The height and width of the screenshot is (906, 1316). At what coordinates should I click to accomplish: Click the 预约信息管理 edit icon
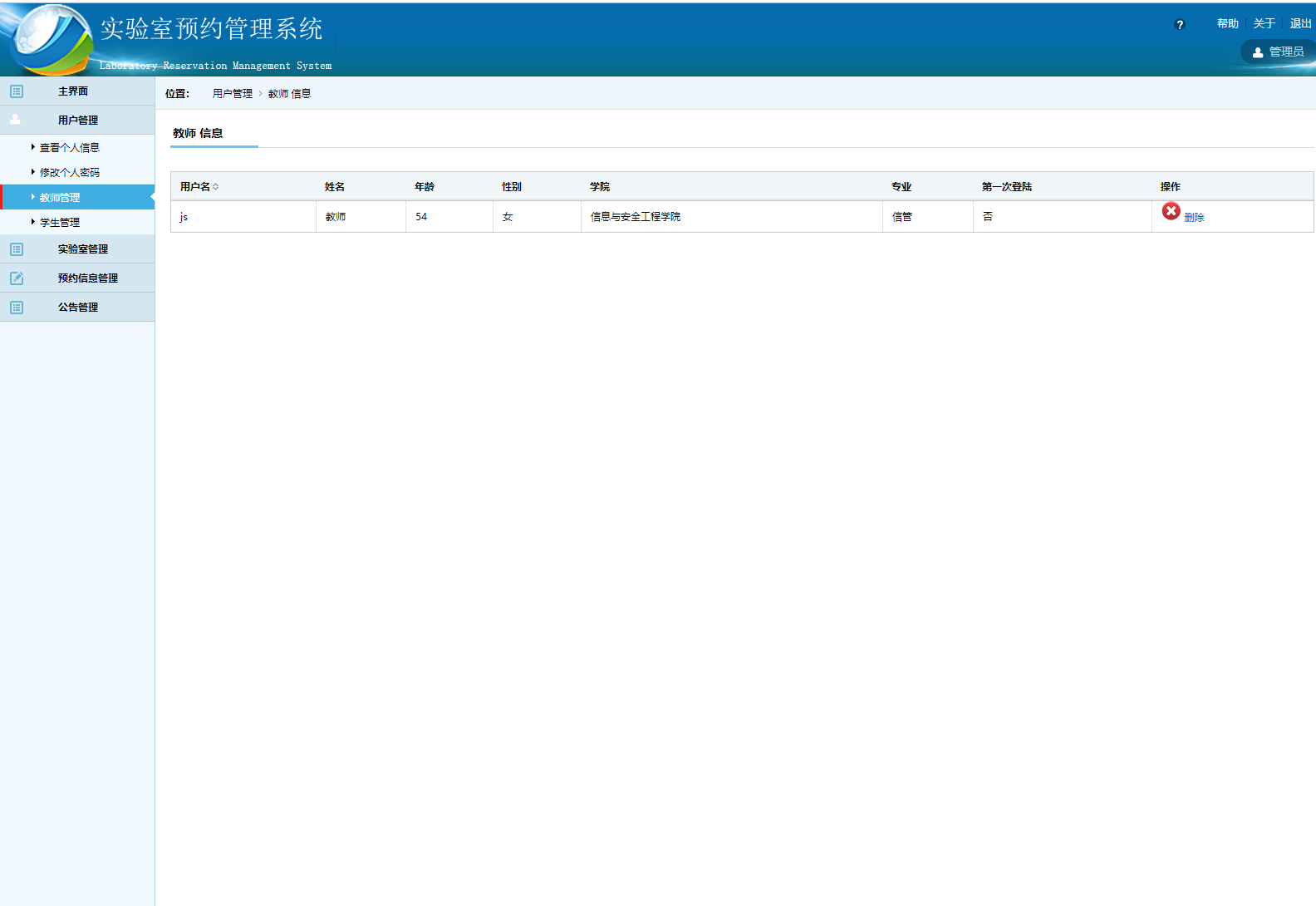click(x=17, y=278)
